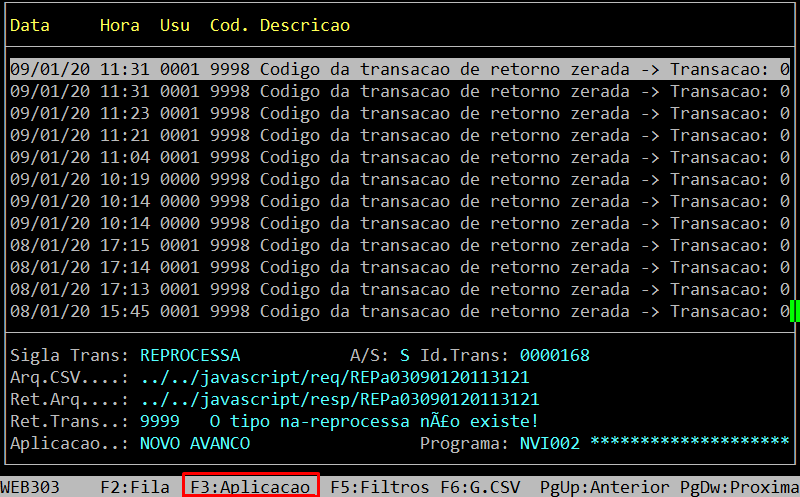Click the Hora column header
Screen dimensions: 800x497
tap(119, 25)
